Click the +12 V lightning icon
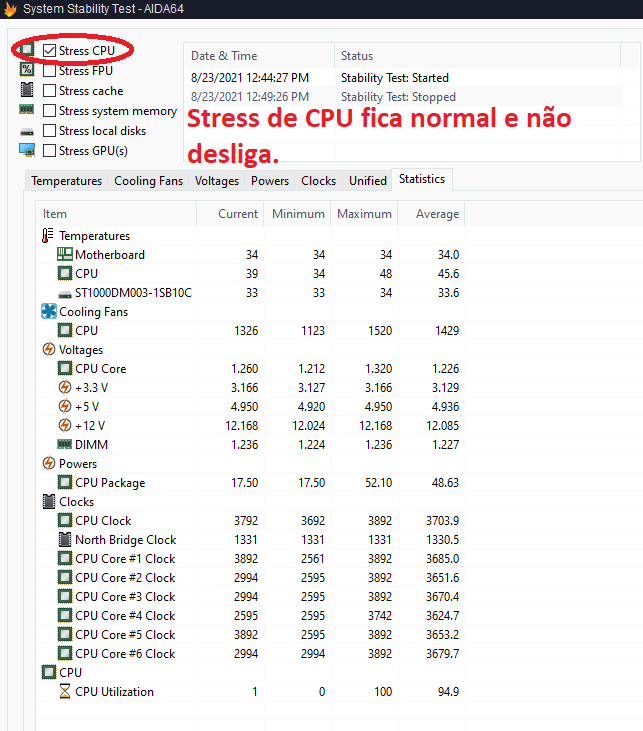The width and height of the screenshot is (643, 731). point(65,425)
